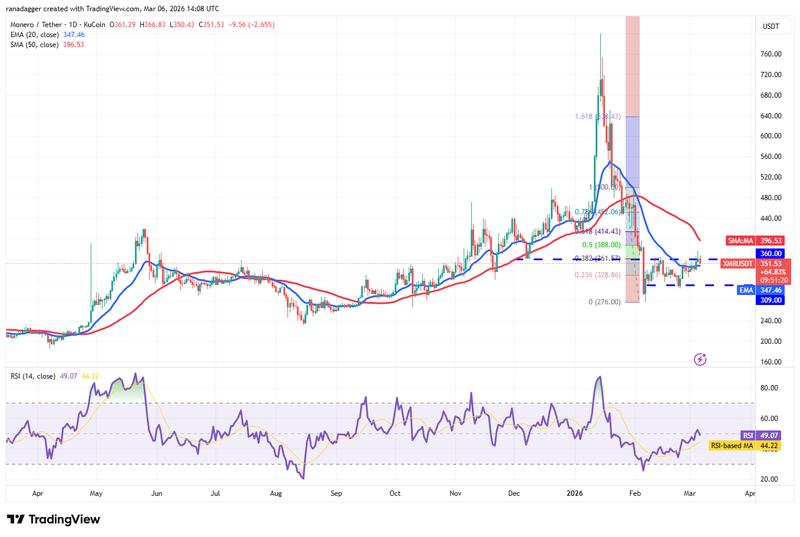Click the blue 360.00 price level tag
This screenshot has width=800, height=537.
click(770, 253)
